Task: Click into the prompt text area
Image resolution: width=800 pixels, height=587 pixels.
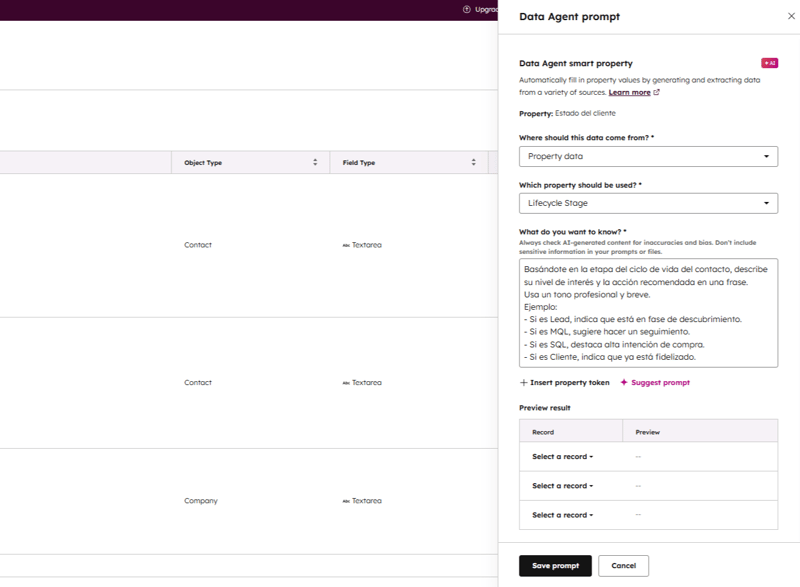Action: pos(648,313)
